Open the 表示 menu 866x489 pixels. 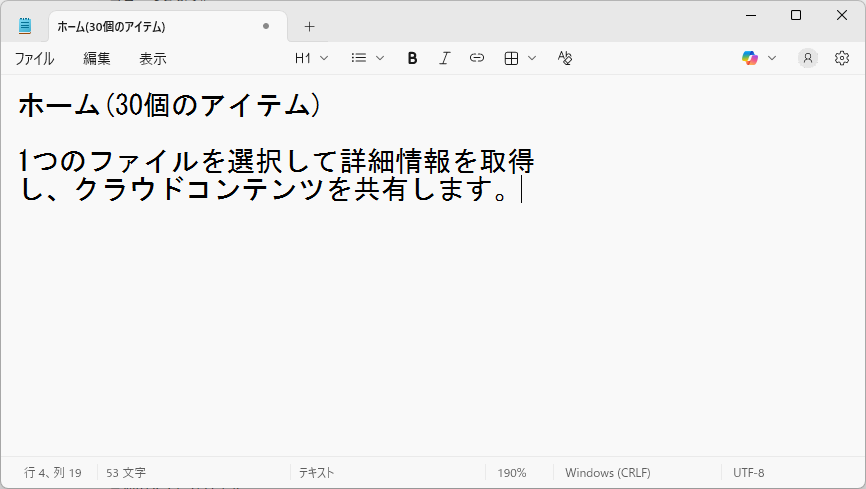pos(153,58)
